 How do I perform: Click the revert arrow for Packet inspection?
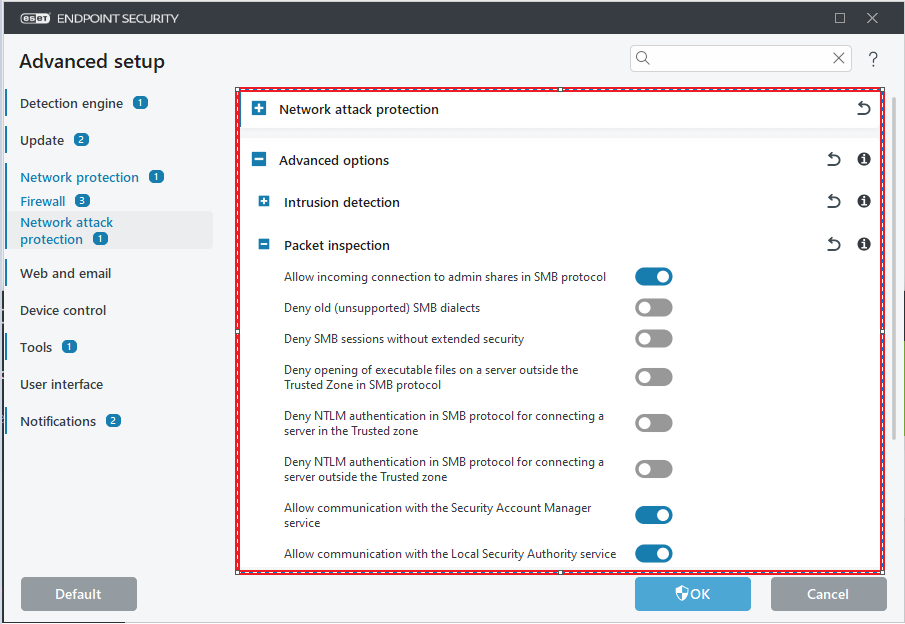coord(833,245)
